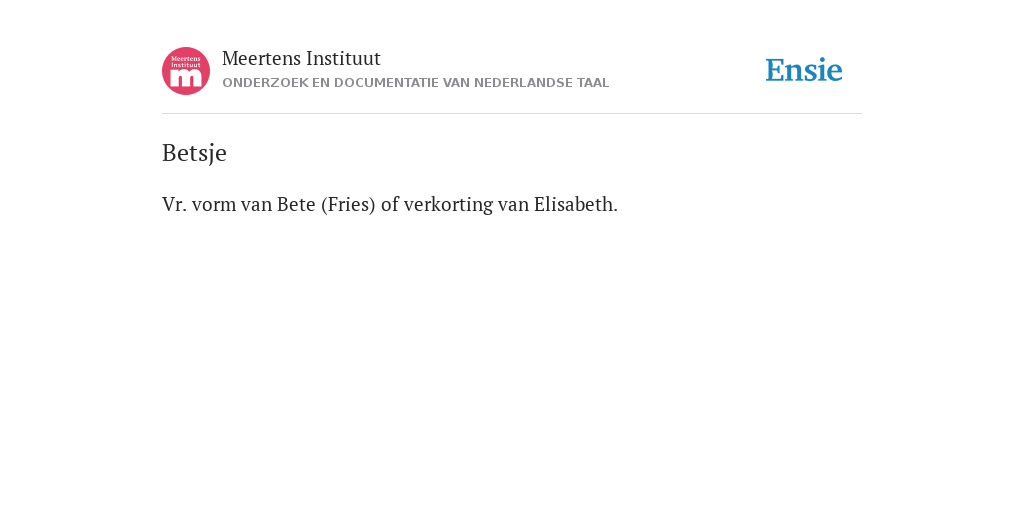Click the word 'Meertens' in the header title
Screen dimensions: 1024x512
[261, 59]
